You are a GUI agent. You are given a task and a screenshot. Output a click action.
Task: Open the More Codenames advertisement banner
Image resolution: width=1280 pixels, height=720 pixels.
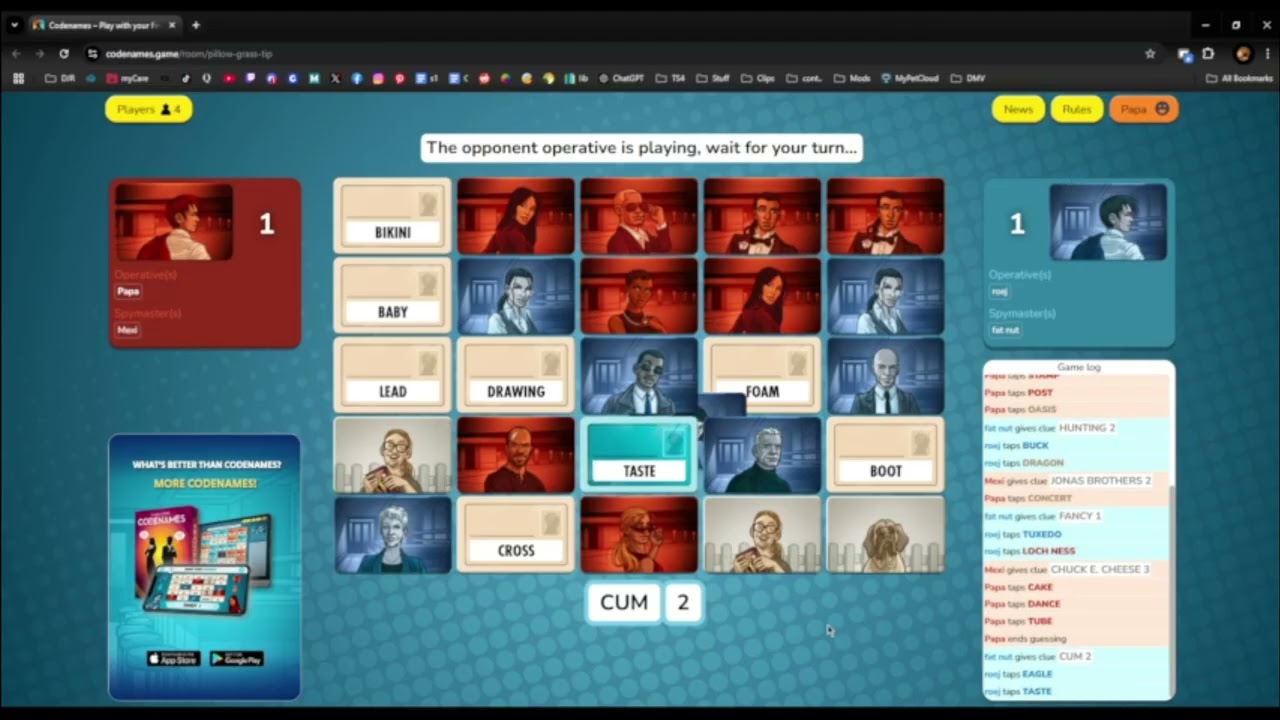coord(204,567)
